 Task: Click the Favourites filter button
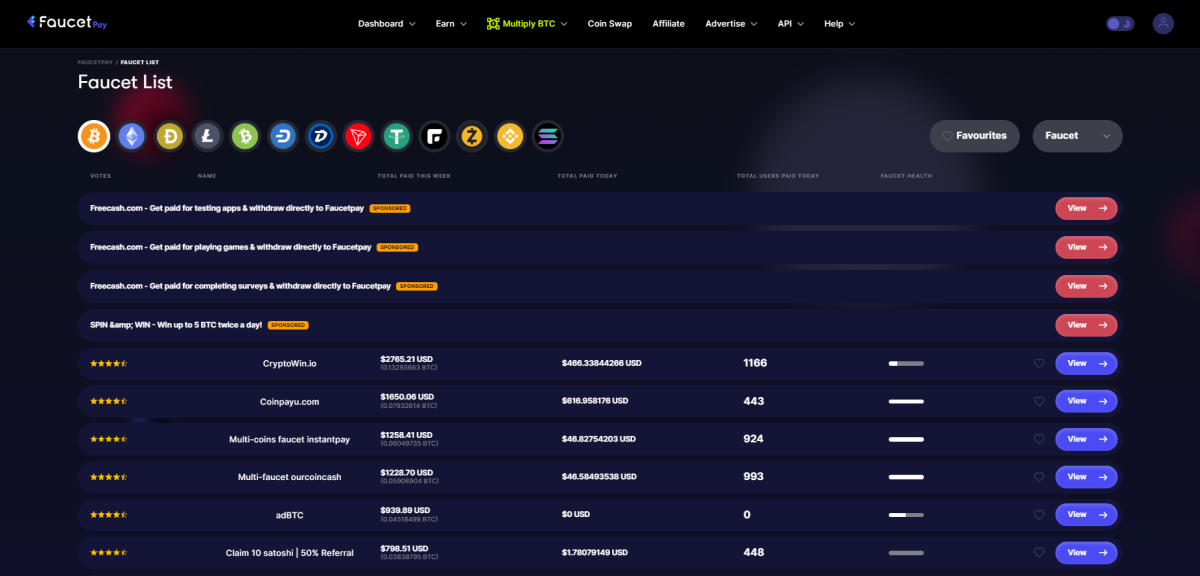click(x=974, y=136)
